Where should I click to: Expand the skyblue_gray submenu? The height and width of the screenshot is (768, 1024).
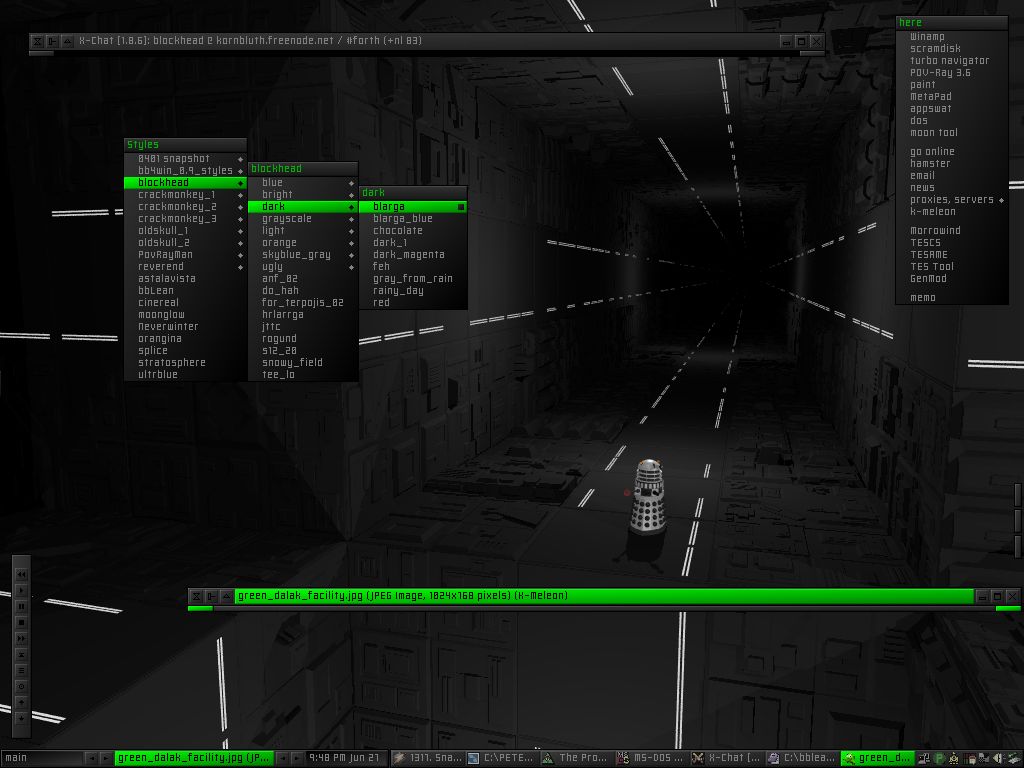pos(303,255)
